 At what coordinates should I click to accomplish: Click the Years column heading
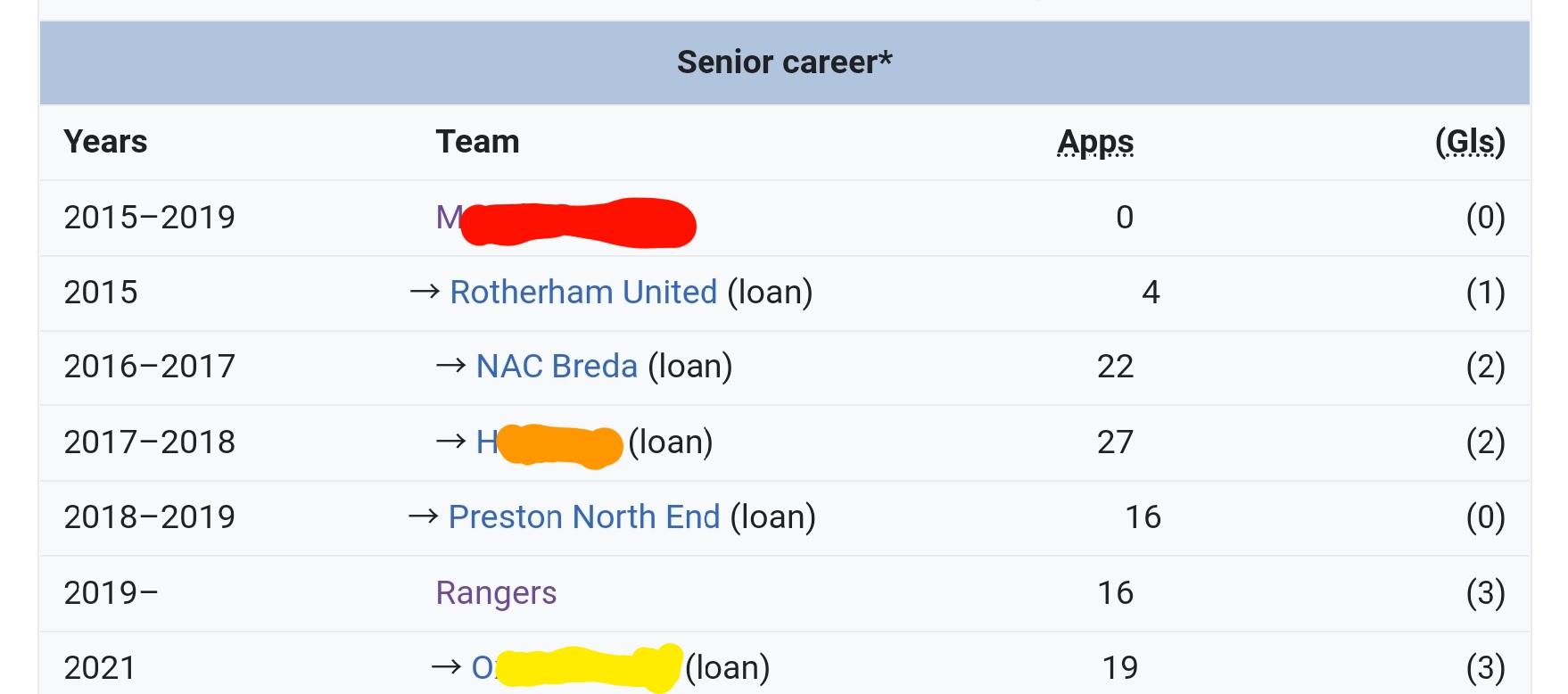[105, 142]
